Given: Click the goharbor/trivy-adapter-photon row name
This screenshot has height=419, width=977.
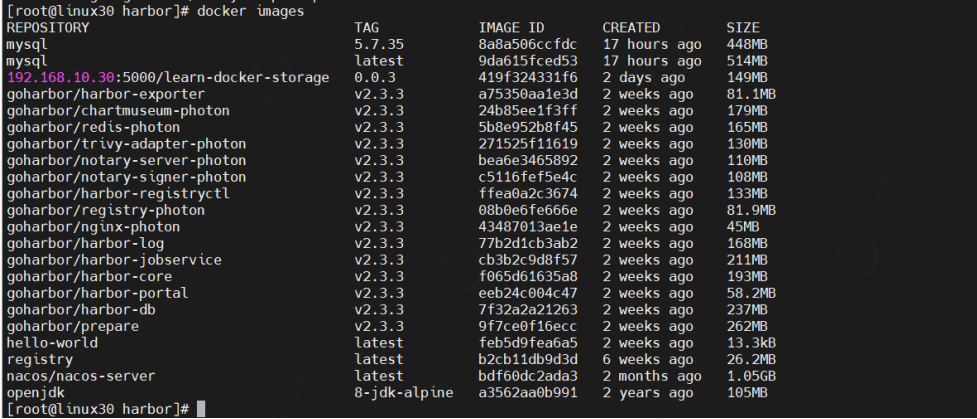Looking at the screenshot, I should point(126,144).
